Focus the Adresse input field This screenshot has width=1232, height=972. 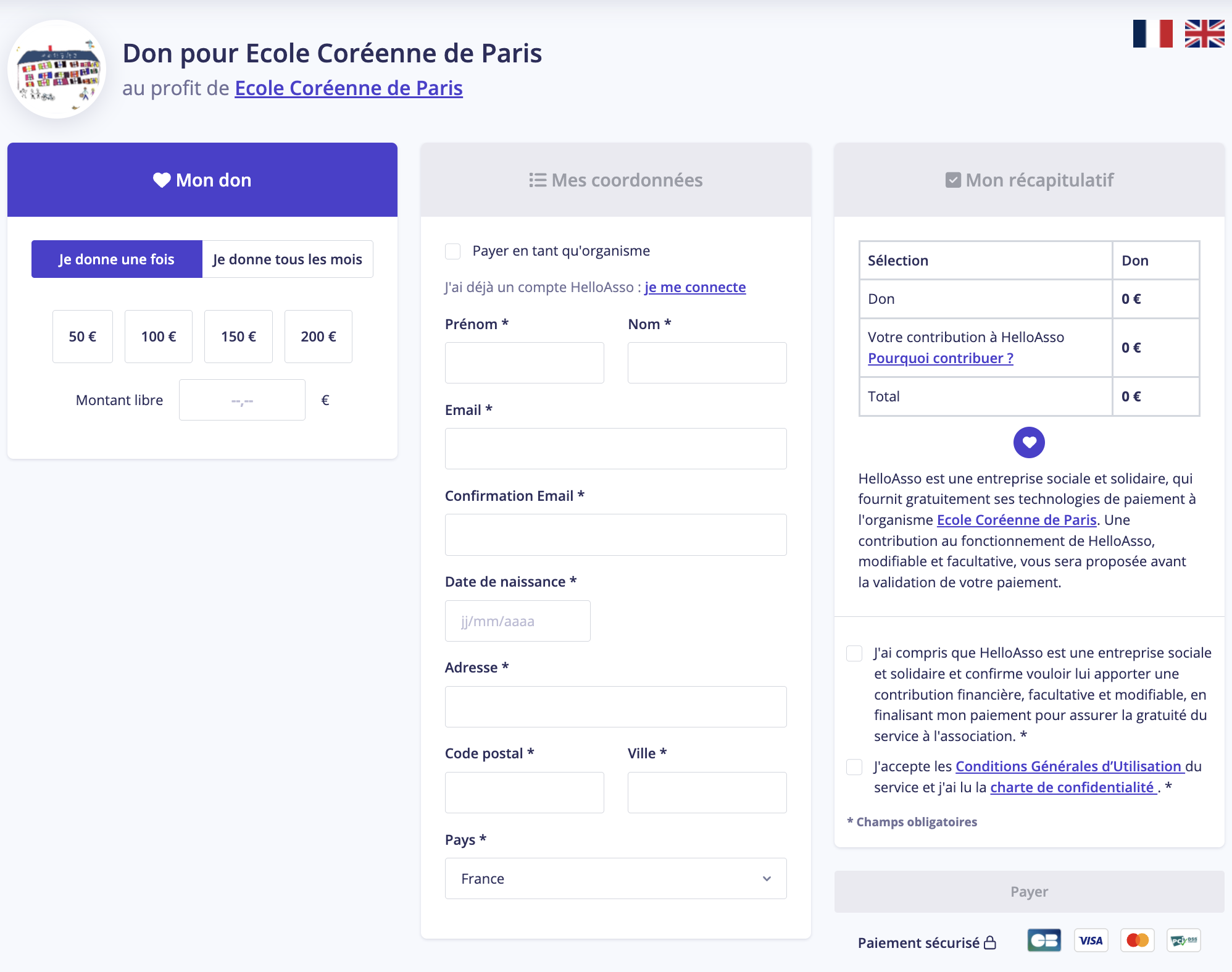coord(616,706)
